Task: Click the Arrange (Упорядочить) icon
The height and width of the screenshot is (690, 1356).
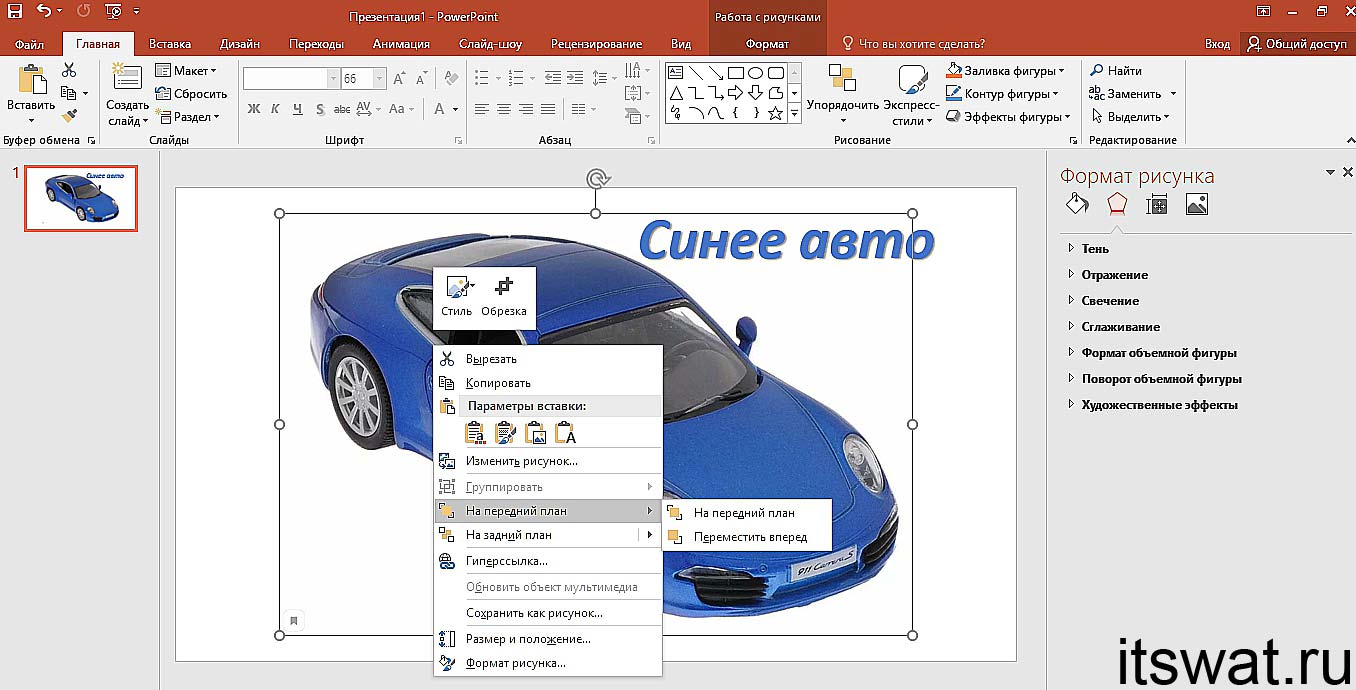Action: tap(842, 80)
